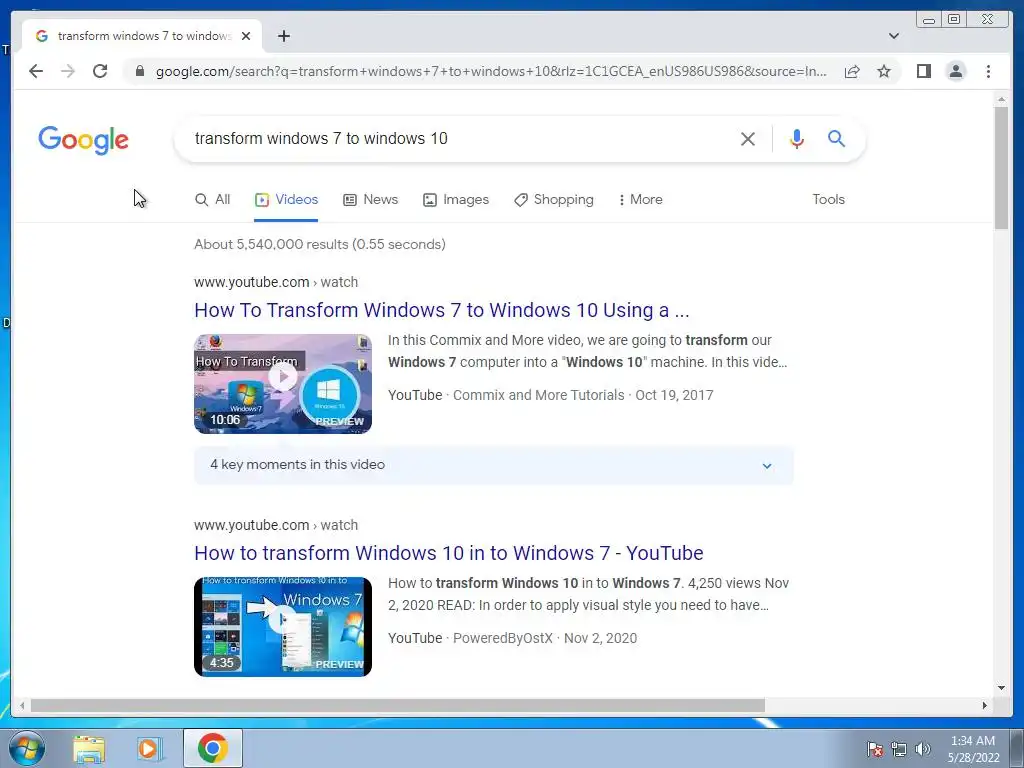Click the scroll down arrow of vertical scrollbar
Viewport: 1024px width, 768px height.
click(x=1001, y=687)
